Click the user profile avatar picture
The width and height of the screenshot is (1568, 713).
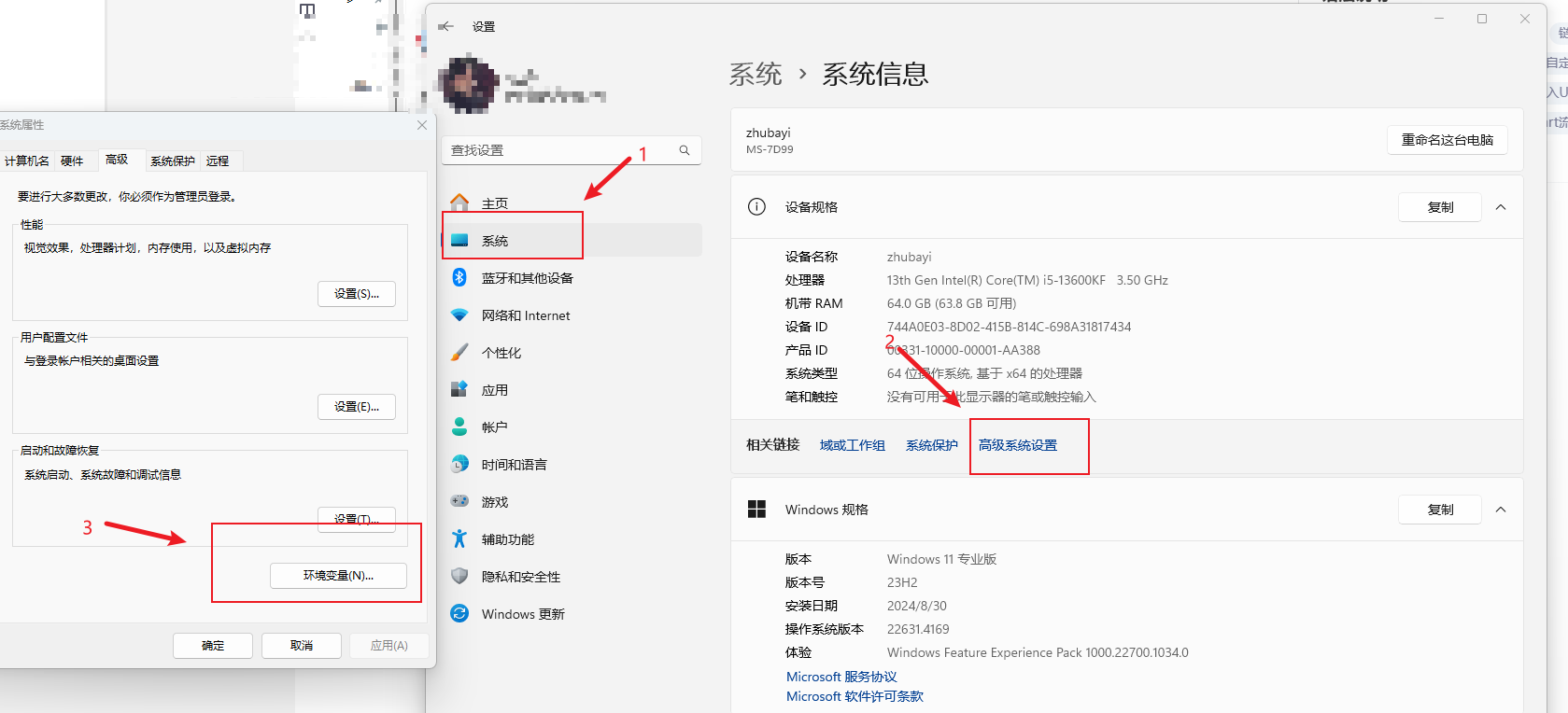[x=470, y=85]
